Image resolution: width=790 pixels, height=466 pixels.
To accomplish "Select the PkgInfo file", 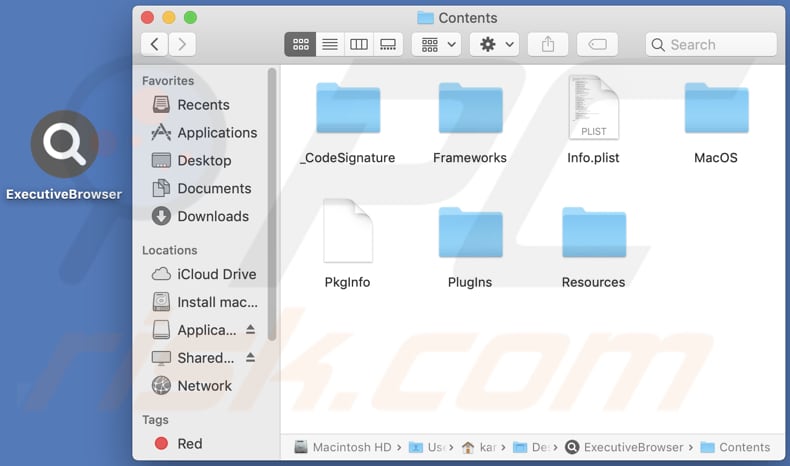I will (x=348, y=244).
